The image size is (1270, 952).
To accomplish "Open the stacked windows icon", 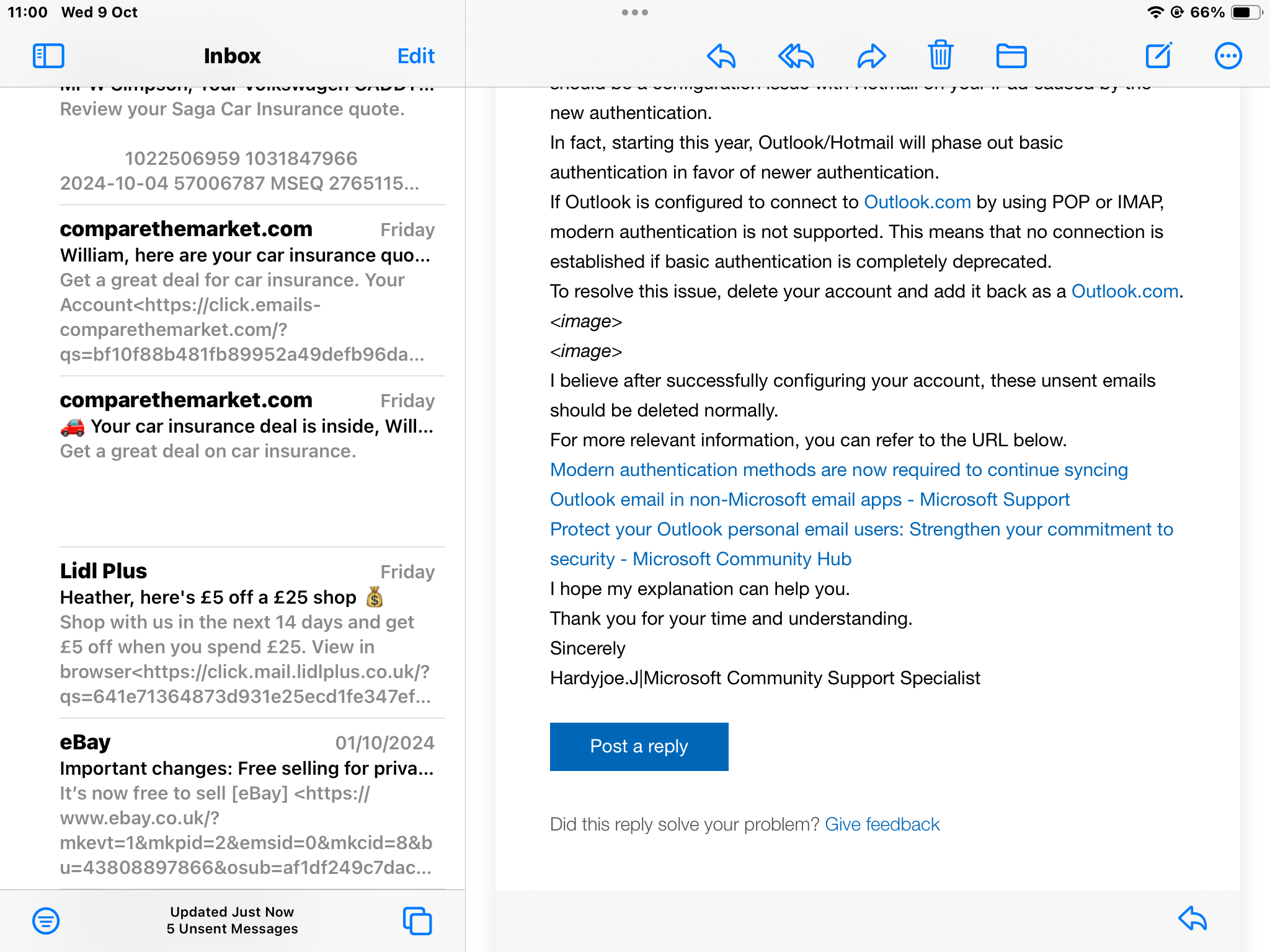I will pos(417,920).
